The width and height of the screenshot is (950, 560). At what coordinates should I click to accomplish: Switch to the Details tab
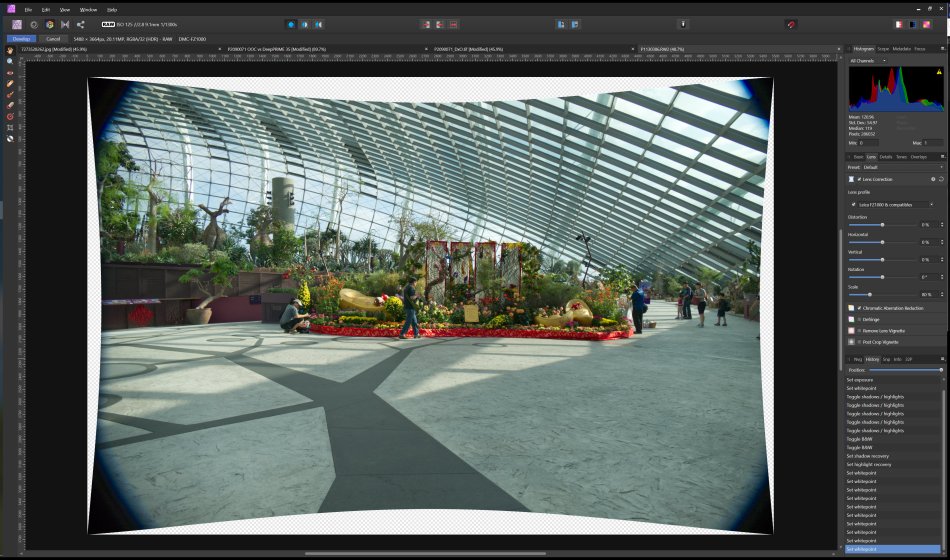886,157
